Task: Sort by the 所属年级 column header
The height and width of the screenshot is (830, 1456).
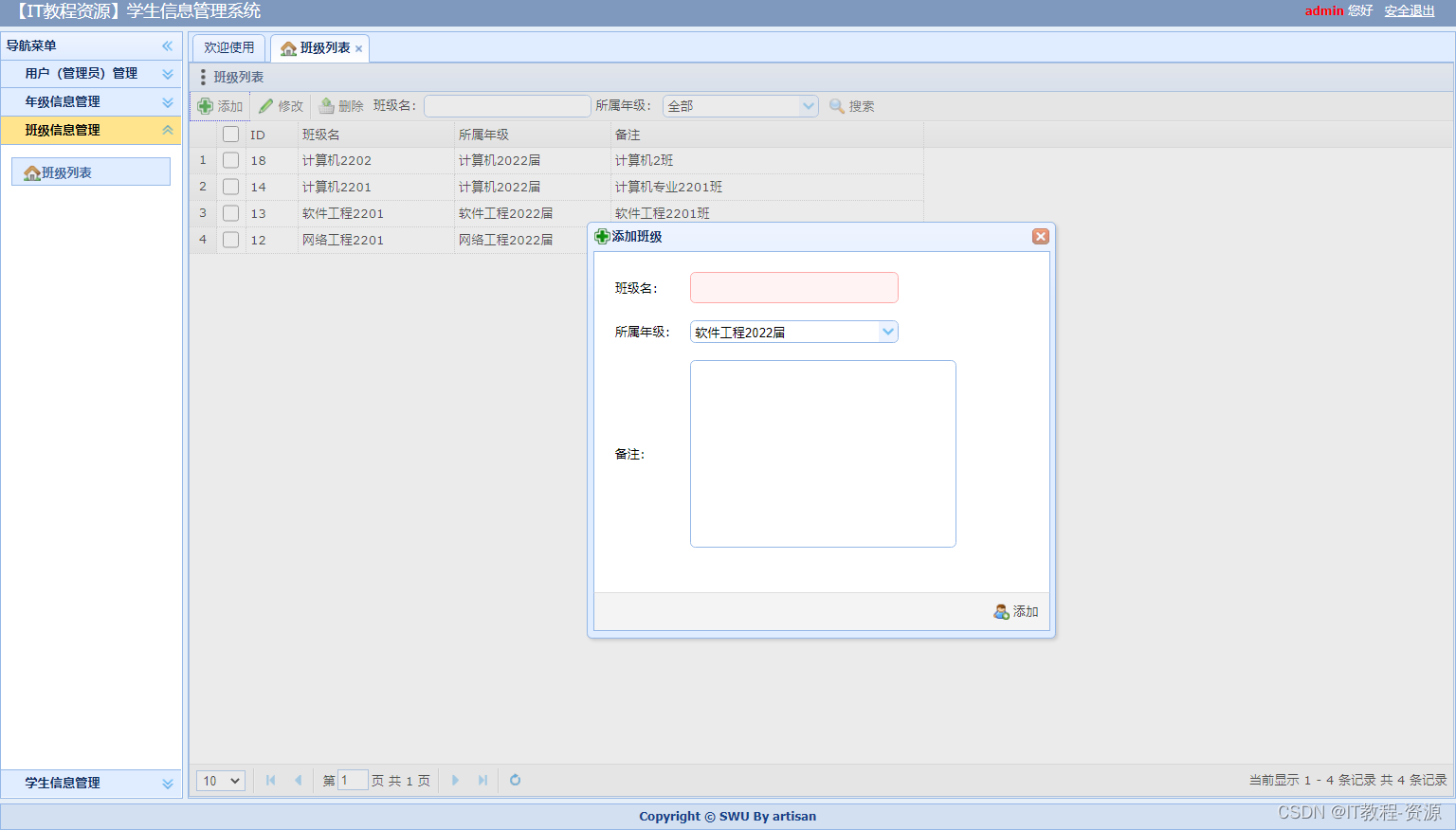Action: pos(533,135)
